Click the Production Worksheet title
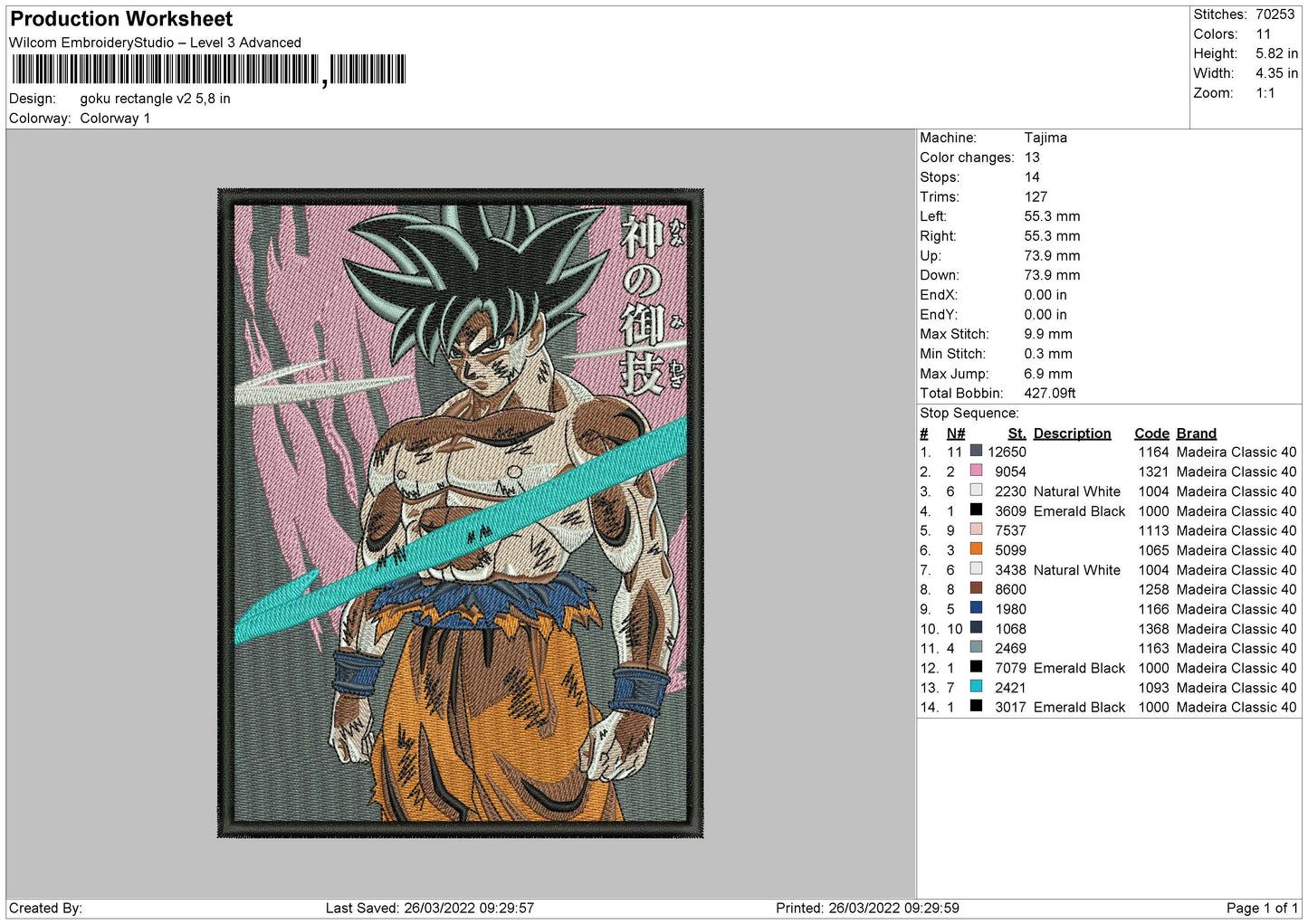The width and height of the screenshot is (1308, 924). pos(121,19)
